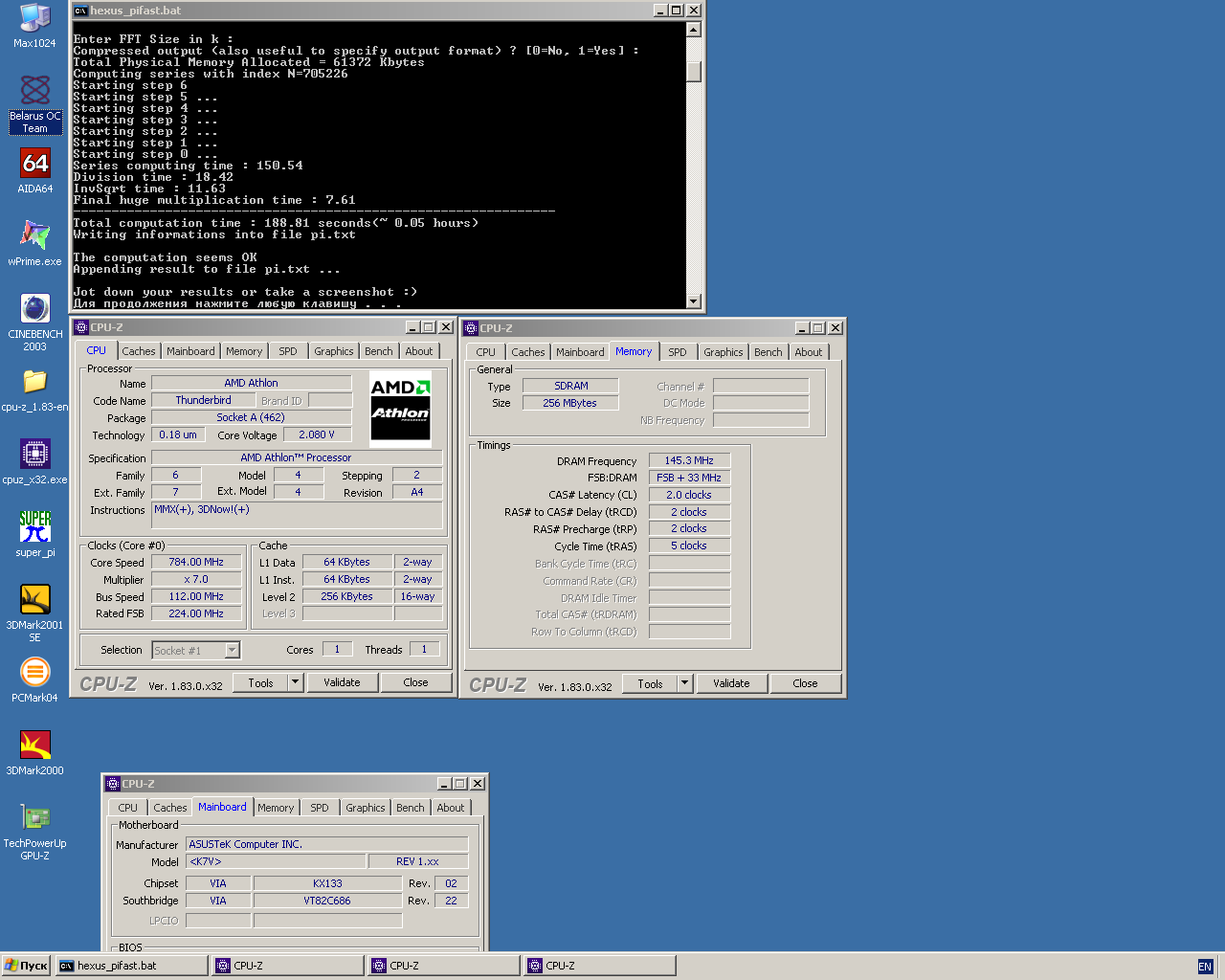
Task: Click Tools button in the CPU window
Action: 260,683
